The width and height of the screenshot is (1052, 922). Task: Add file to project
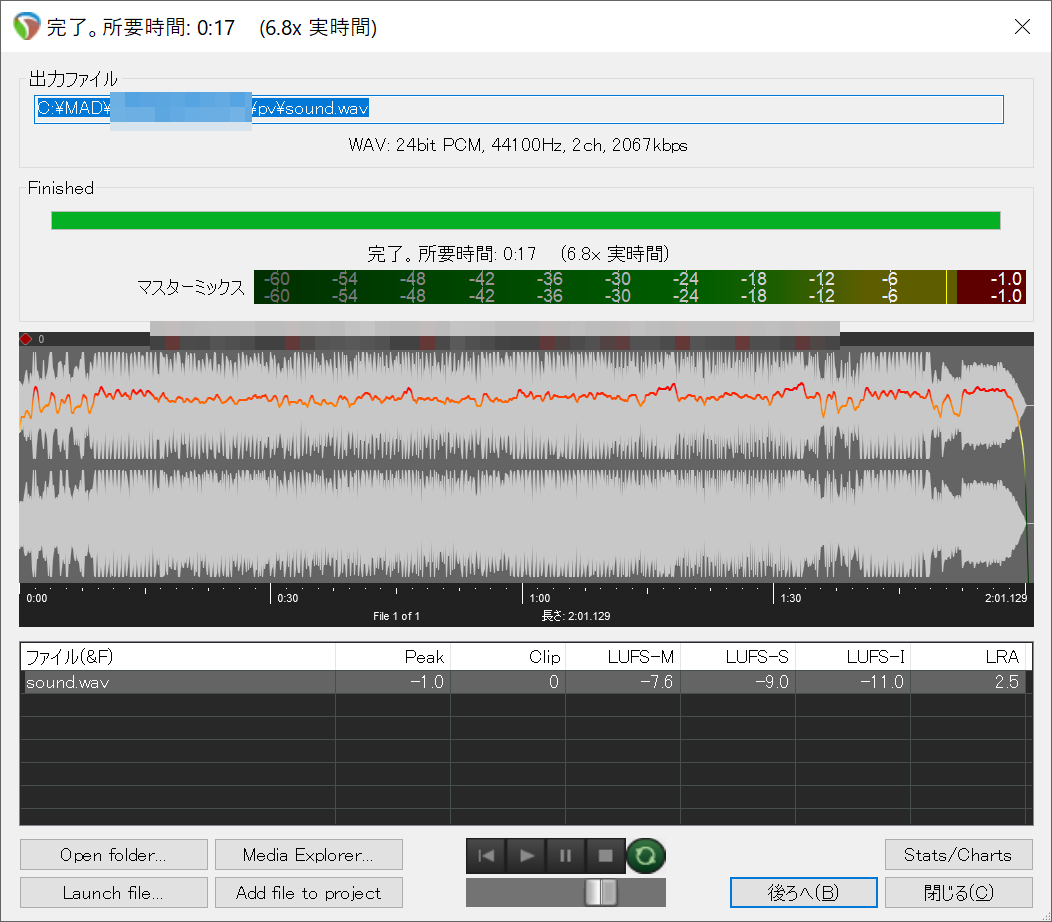(309, 892)
